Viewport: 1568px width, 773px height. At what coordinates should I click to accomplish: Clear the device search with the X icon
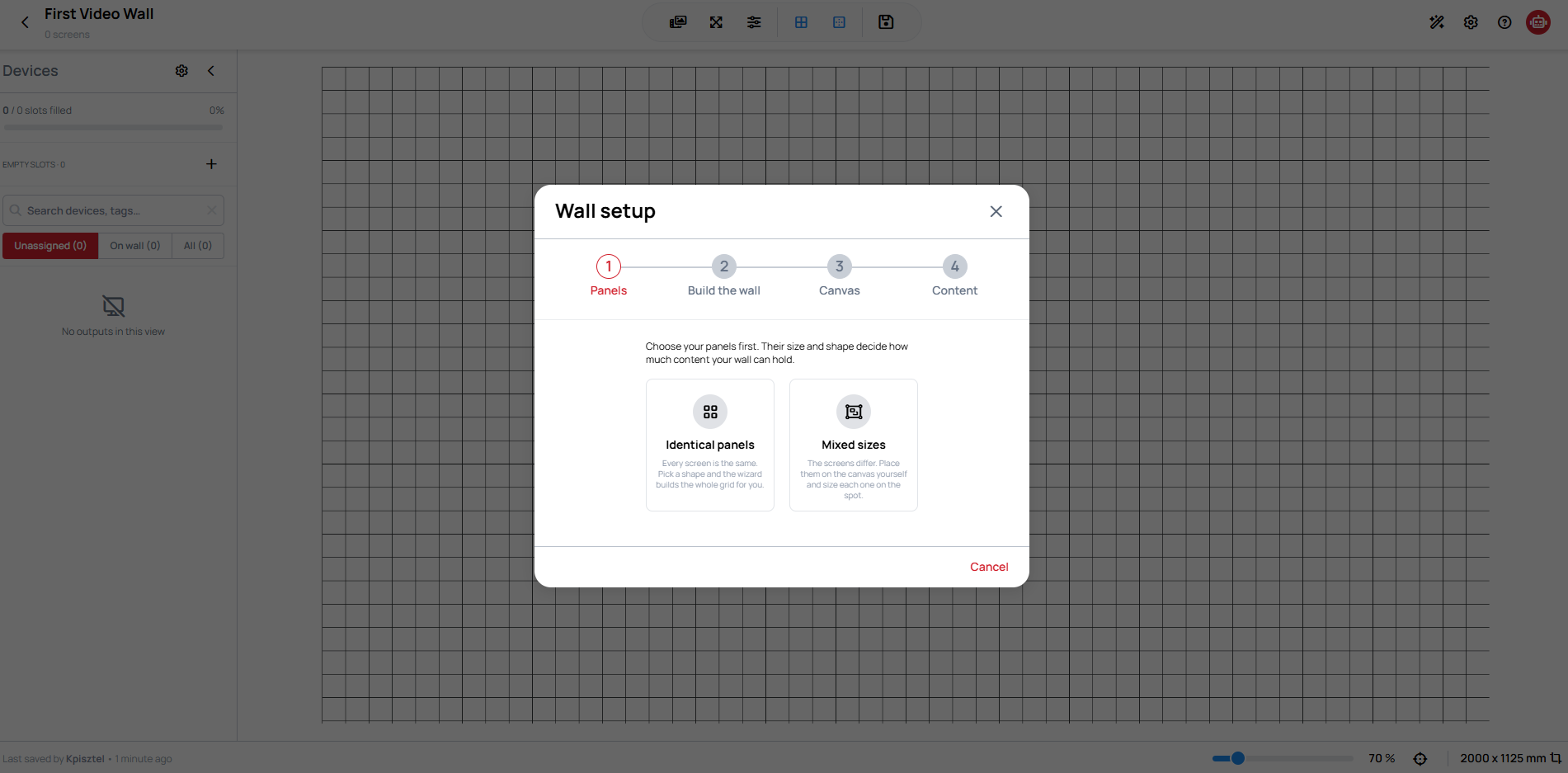[211, 210]
